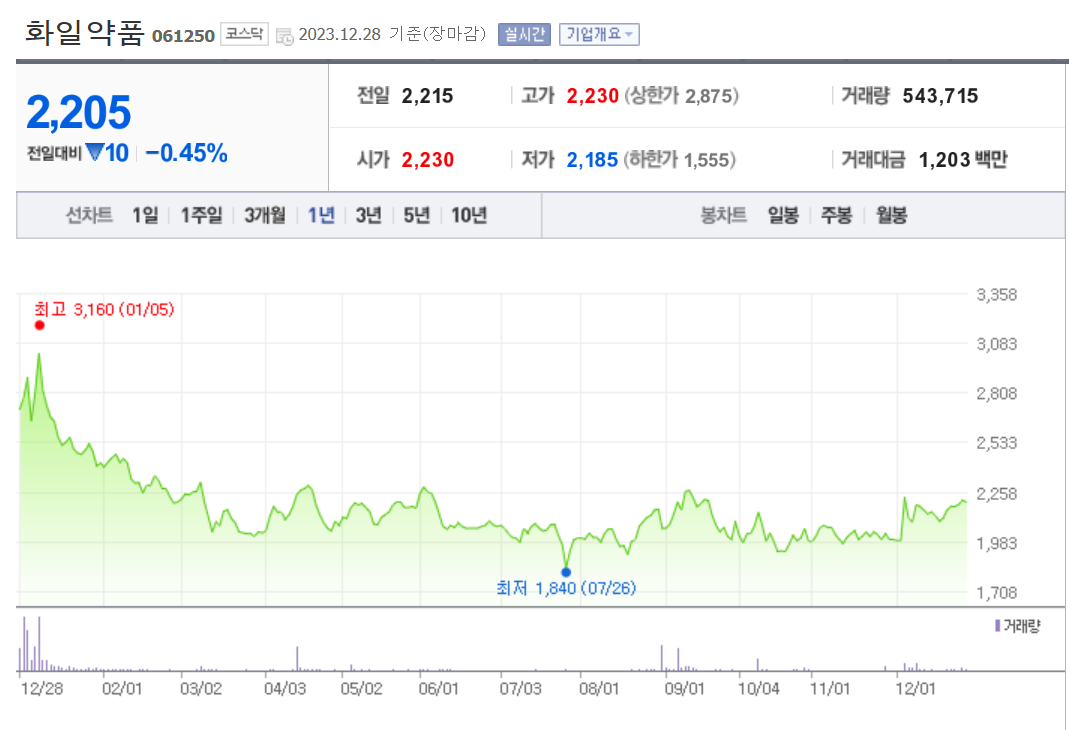Click the -0.45% change rate
Image resolution: width=1069 pixels, height=730 pixels.
[x=186, y=153]
